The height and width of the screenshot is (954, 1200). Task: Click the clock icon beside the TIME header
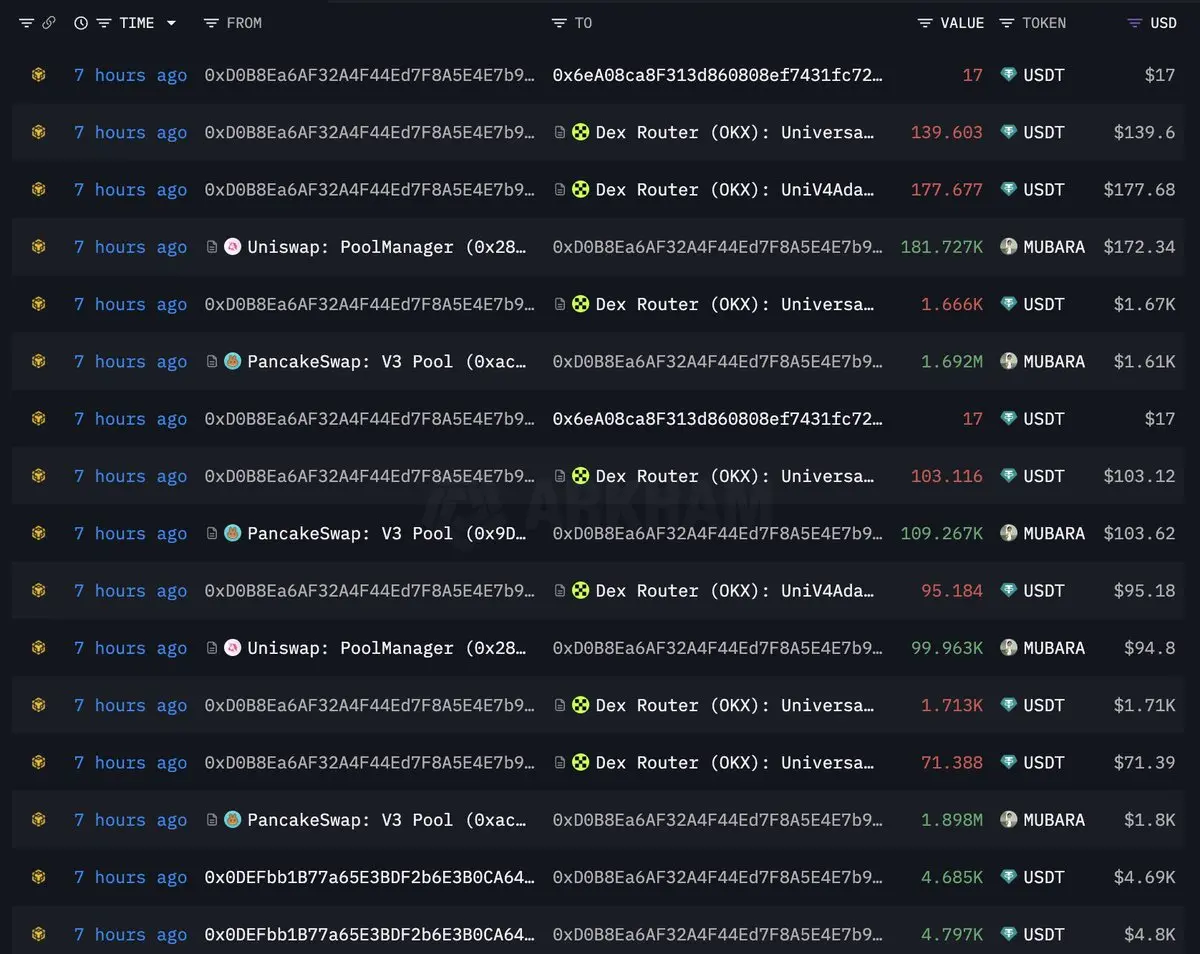click(x=81, y=23)
